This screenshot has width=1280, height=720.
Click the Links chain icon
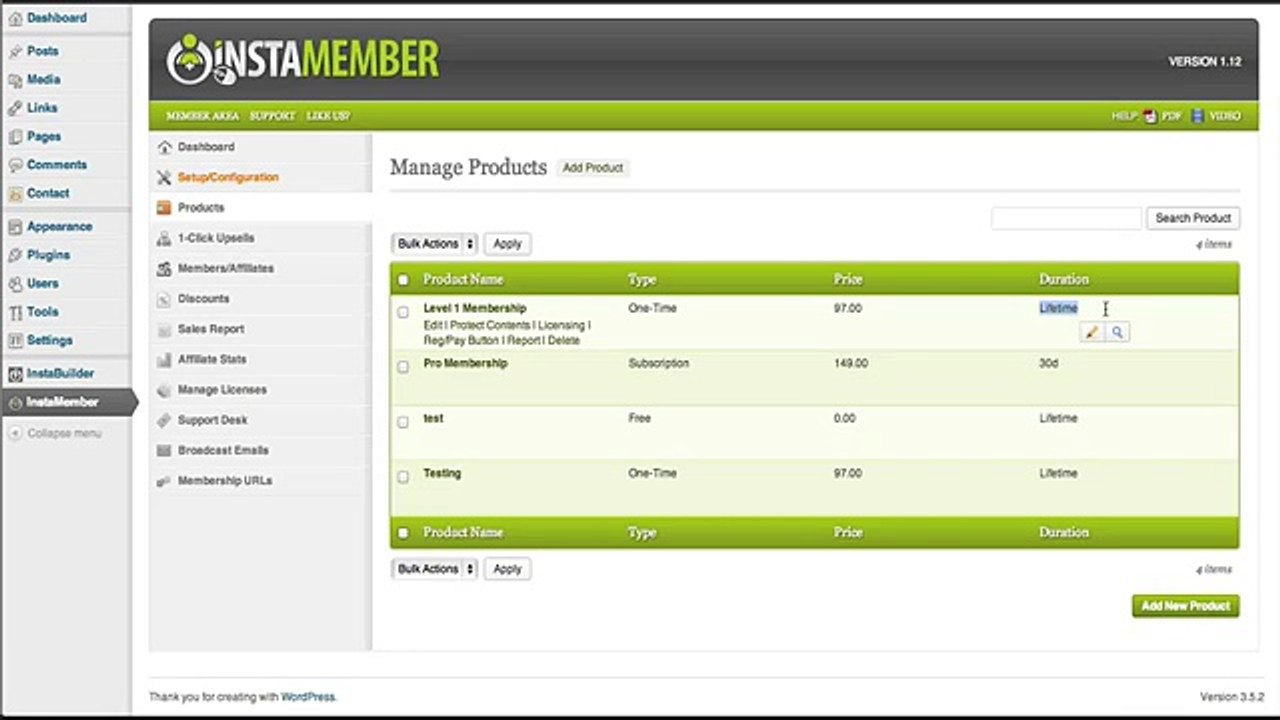click(15, 108)
